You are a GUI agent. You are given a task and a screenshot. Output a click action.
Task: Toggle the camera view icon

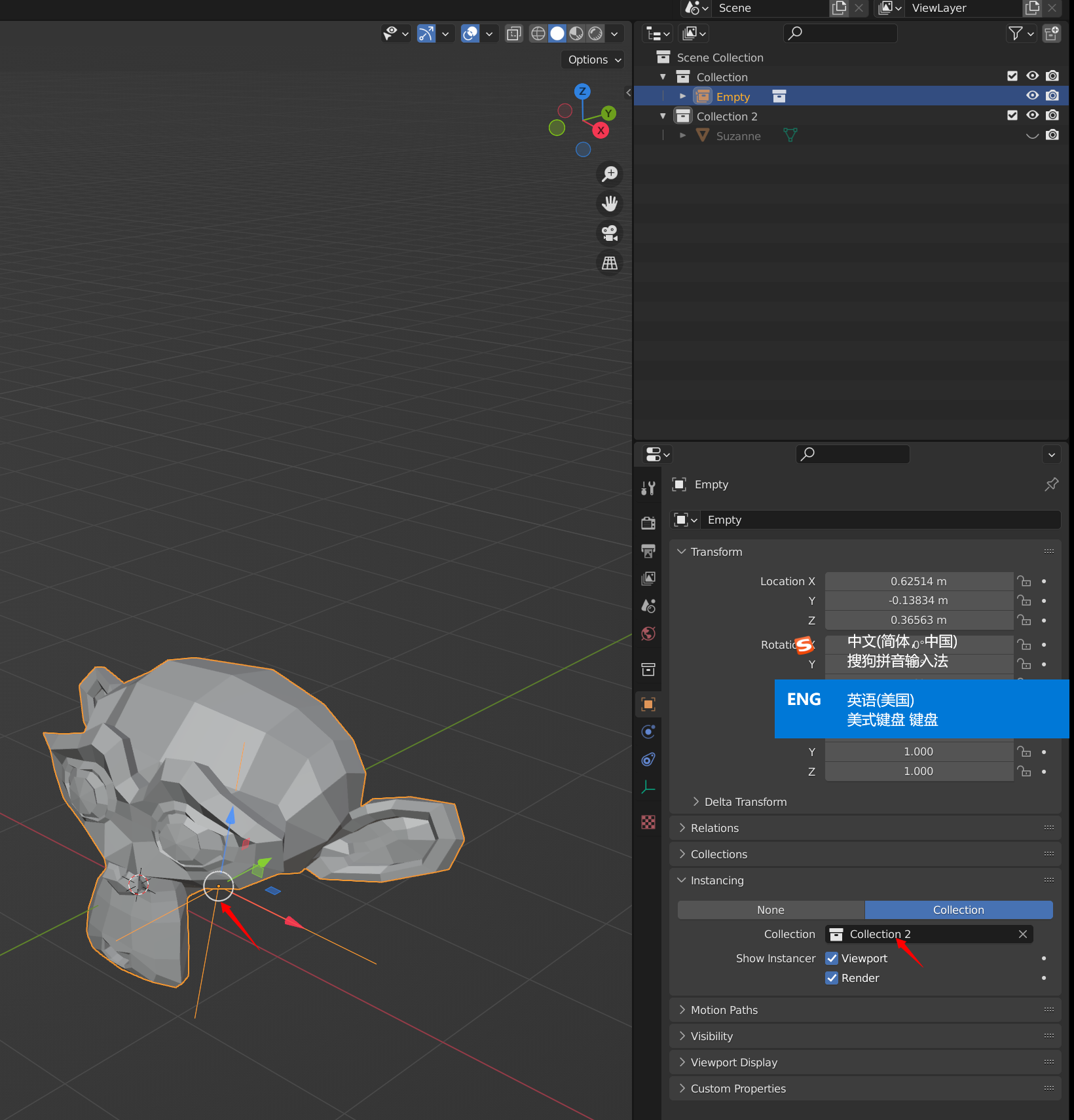click(x=610, y=233)
